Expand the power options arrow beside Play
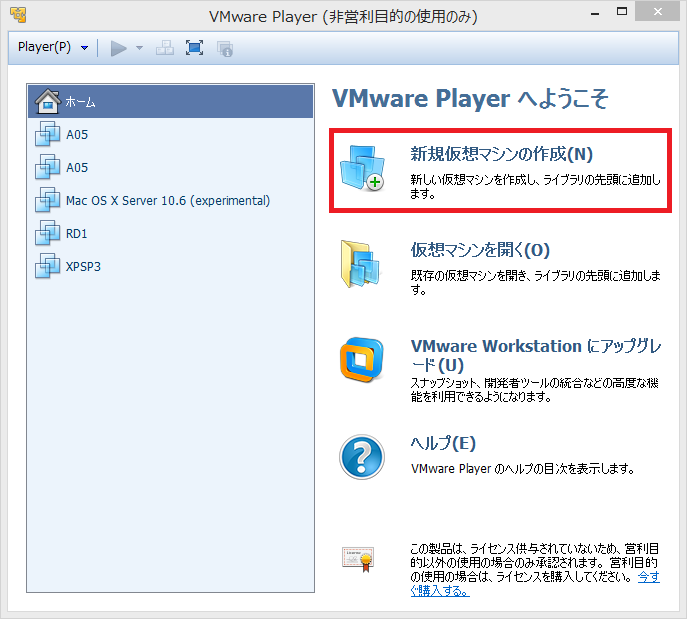 [x=139, y=48]
